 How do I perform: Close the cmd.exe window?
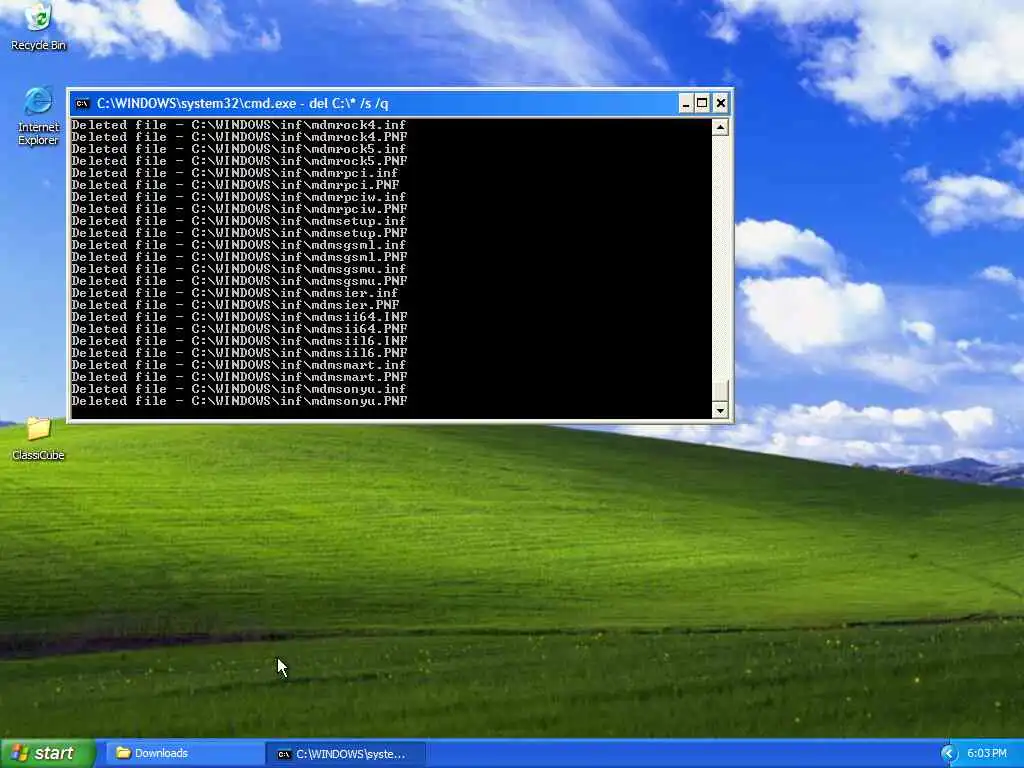[x=720, y=103]
